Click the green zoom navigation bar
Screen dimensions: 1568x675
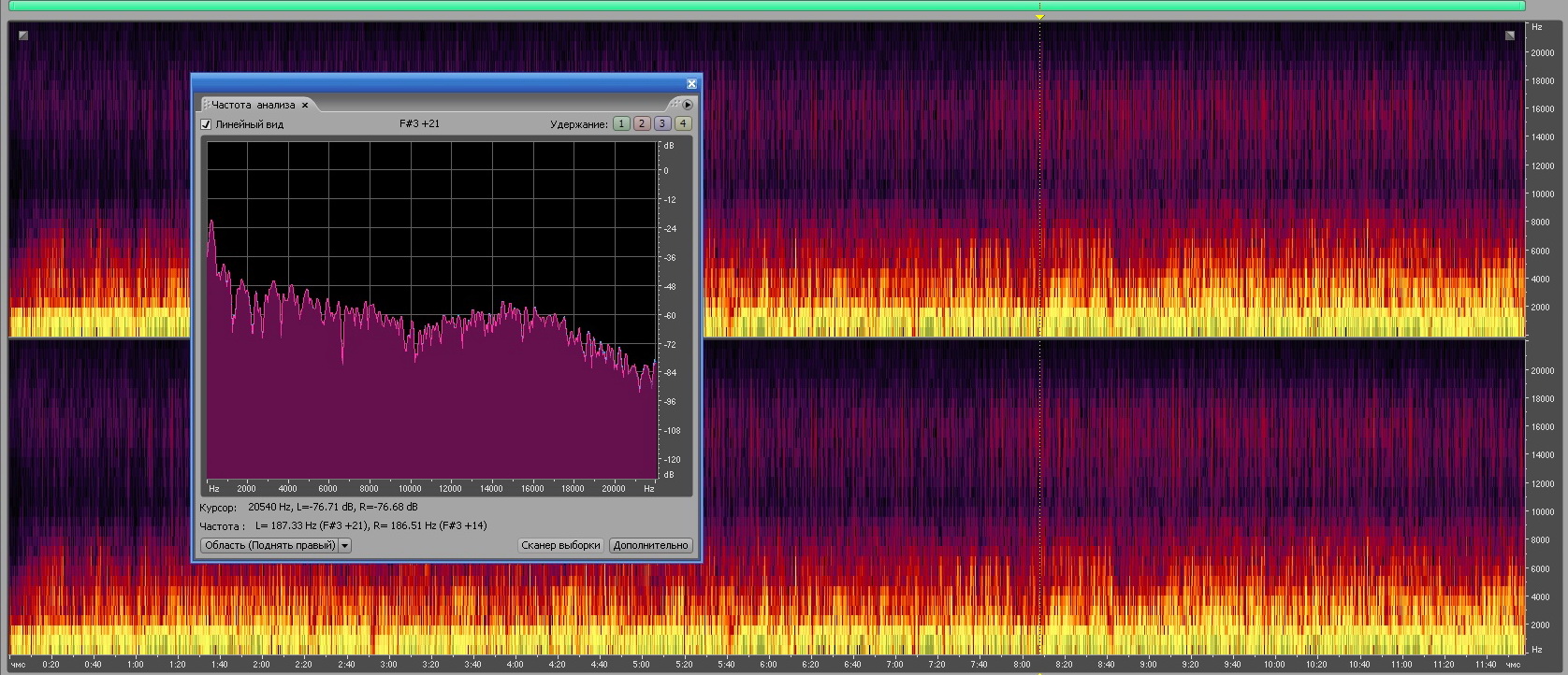click(x=767, y=6)
